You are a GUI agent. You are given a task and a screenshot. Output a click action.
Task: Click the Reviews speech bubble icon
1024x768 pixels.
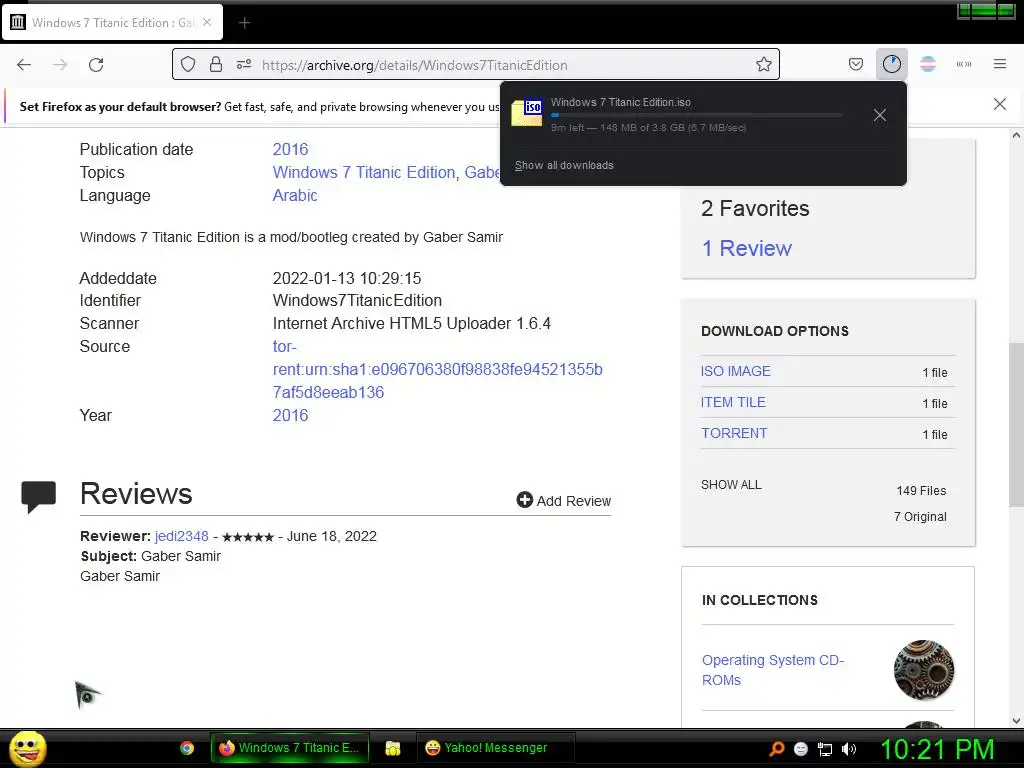pos(39,496)
